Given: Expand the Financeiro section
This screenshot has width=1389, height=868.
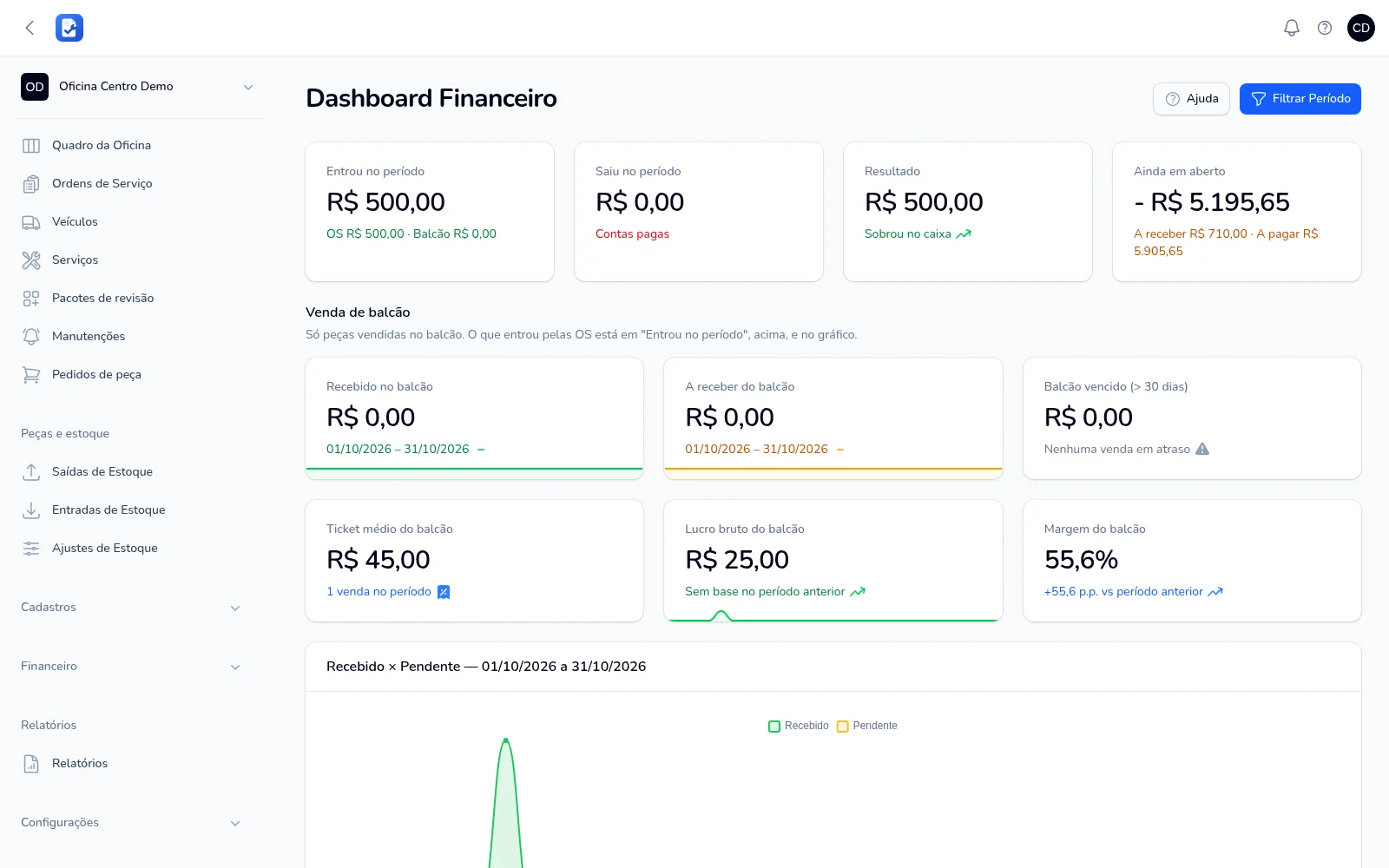Looking at the screenshot, I should point(130,667).
